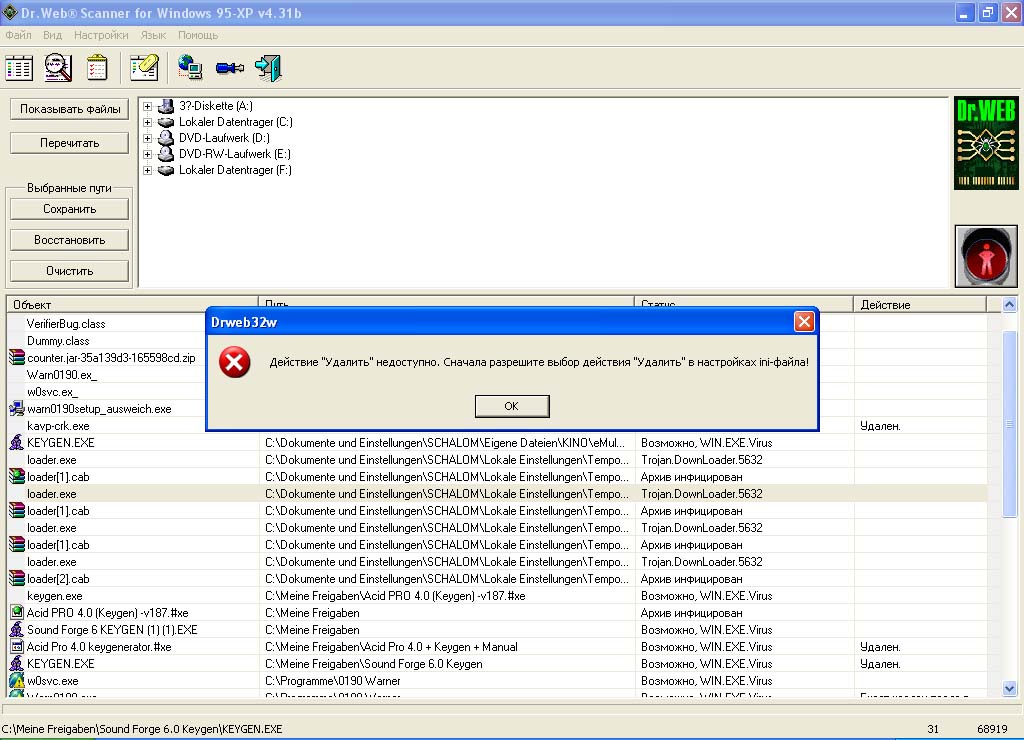Select the VerifierBug.class row

(66, 324)
